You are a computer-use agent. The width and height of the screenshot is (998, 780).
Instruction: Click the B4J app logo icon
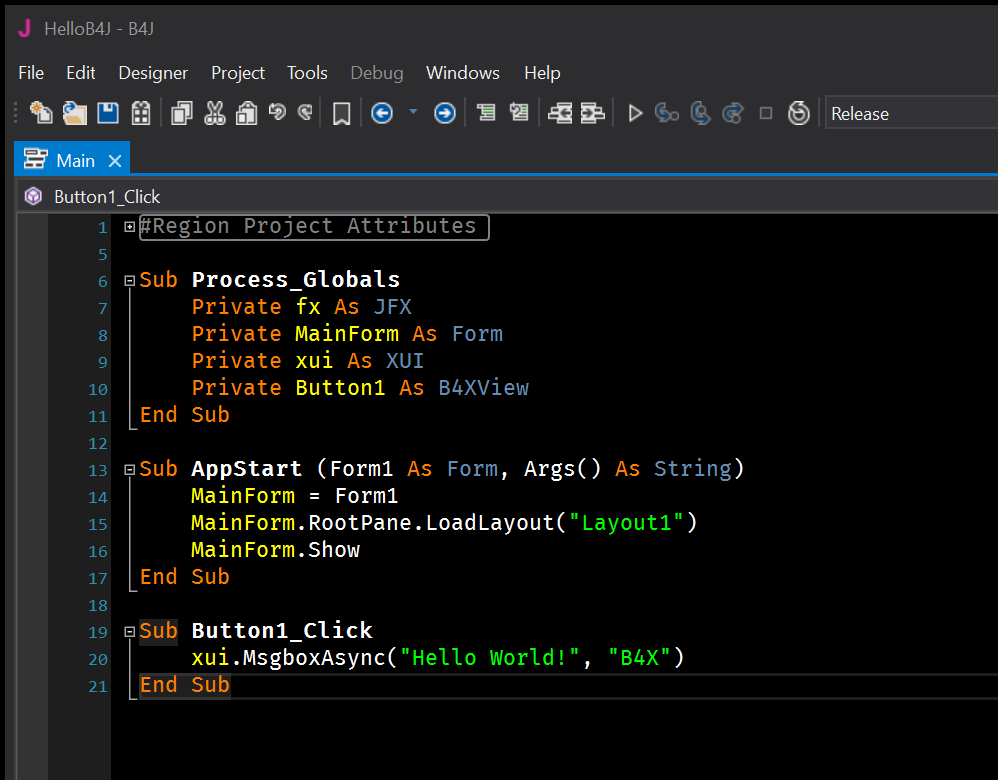click(x=25, y=28)
